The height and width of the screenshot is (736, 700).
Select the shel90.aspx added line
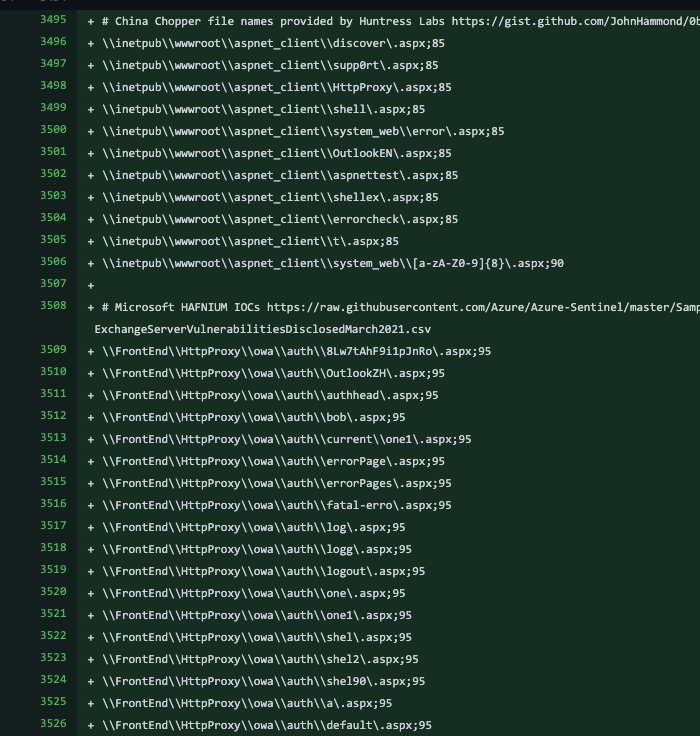click(x=263, y=680)
